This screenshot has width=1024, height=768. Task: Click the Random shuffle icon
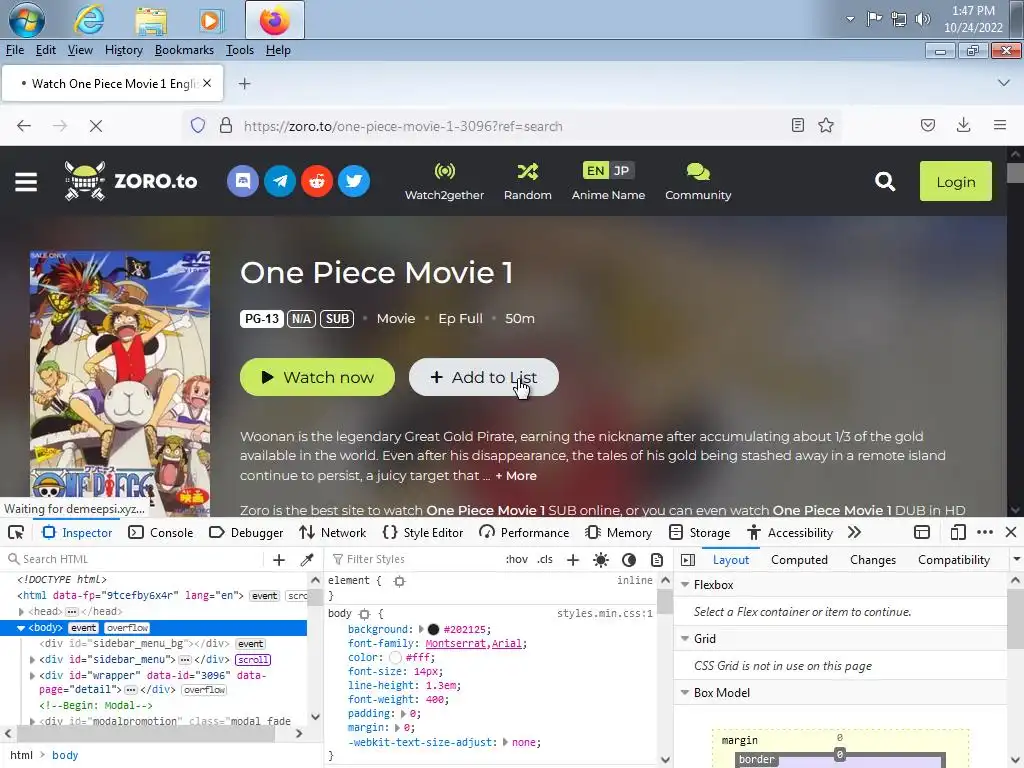click(x=528, y=172)
